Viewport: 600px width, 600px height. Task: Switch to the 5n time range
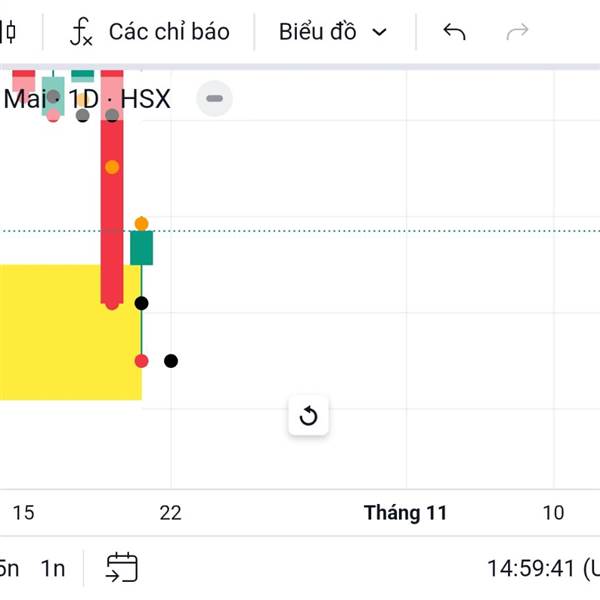point(9,568)
